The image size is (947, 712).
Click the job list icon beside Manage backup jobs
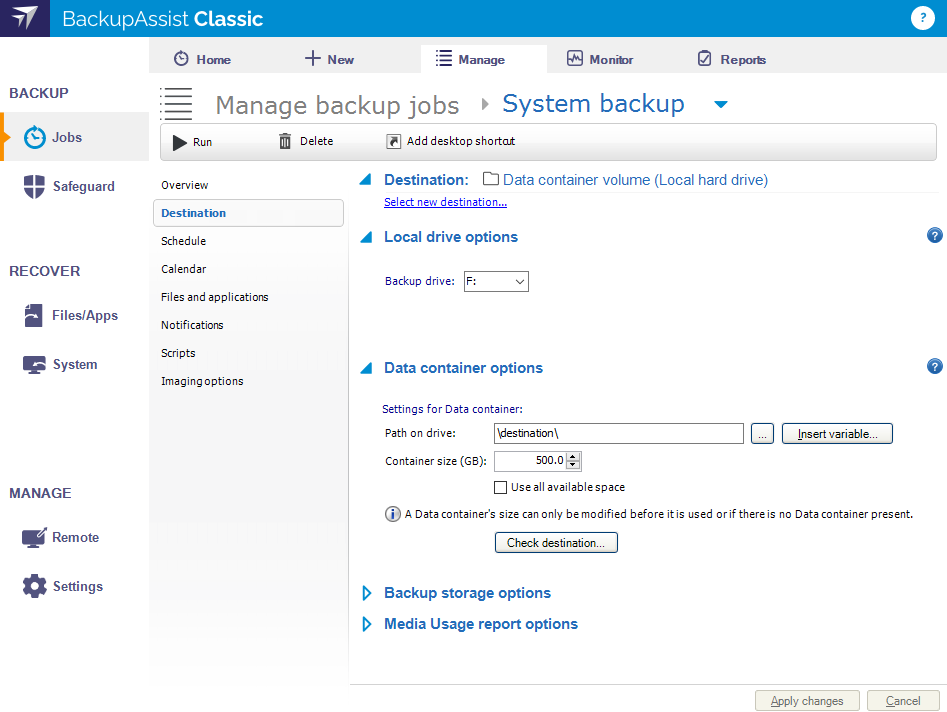176,103
